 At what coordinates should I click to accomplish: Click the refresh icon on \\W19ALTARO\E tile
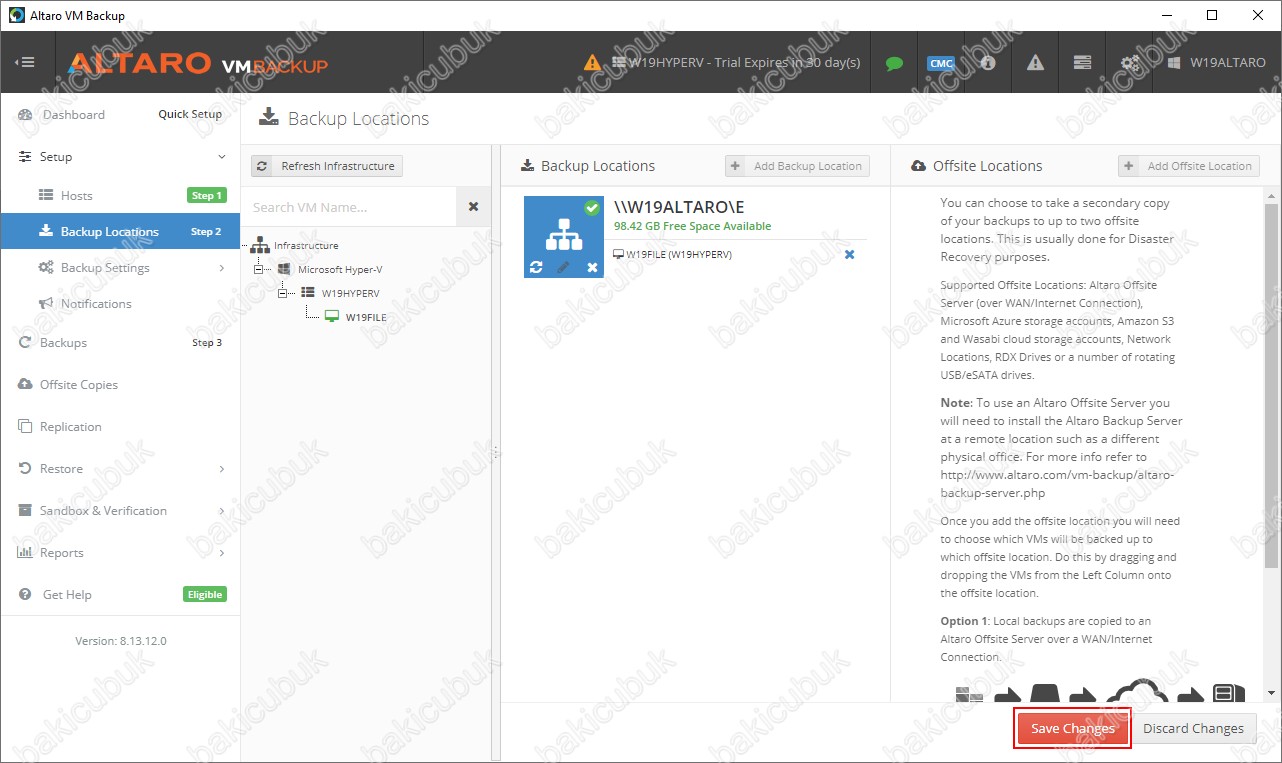[x=536, y=267]
